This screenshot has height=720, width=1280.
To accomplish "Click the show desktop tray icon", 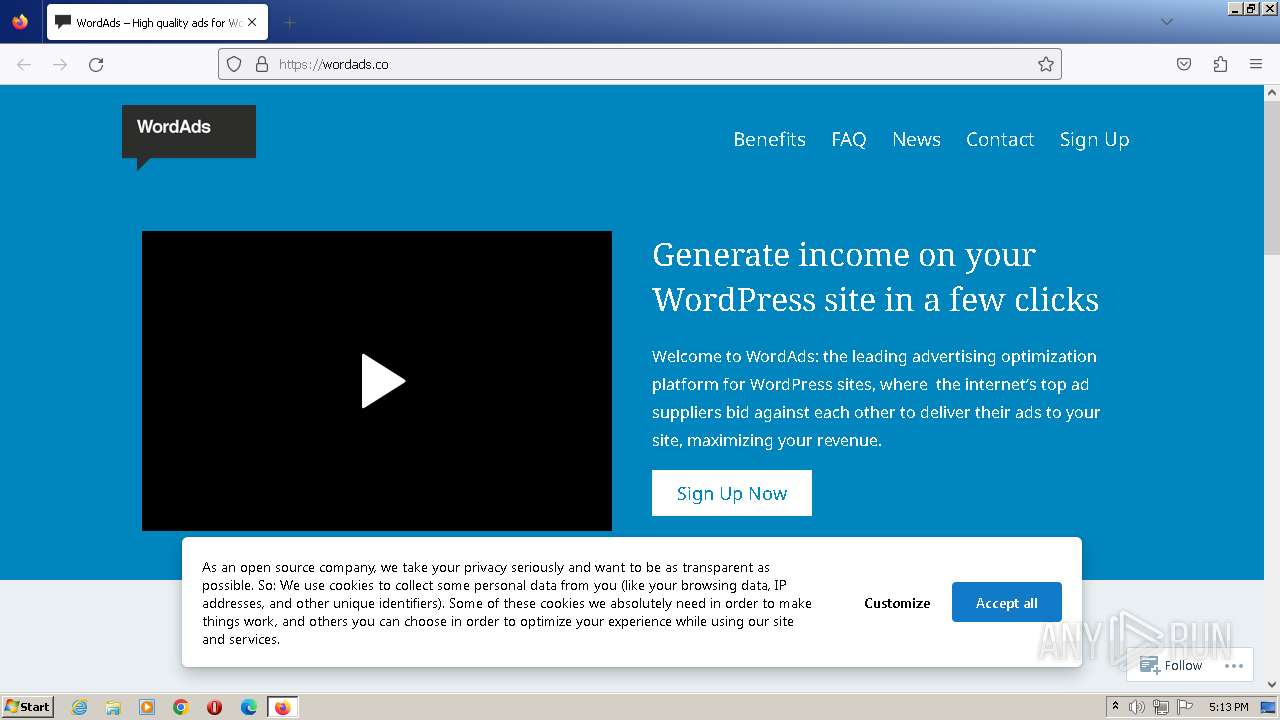I will (1268, 707).
